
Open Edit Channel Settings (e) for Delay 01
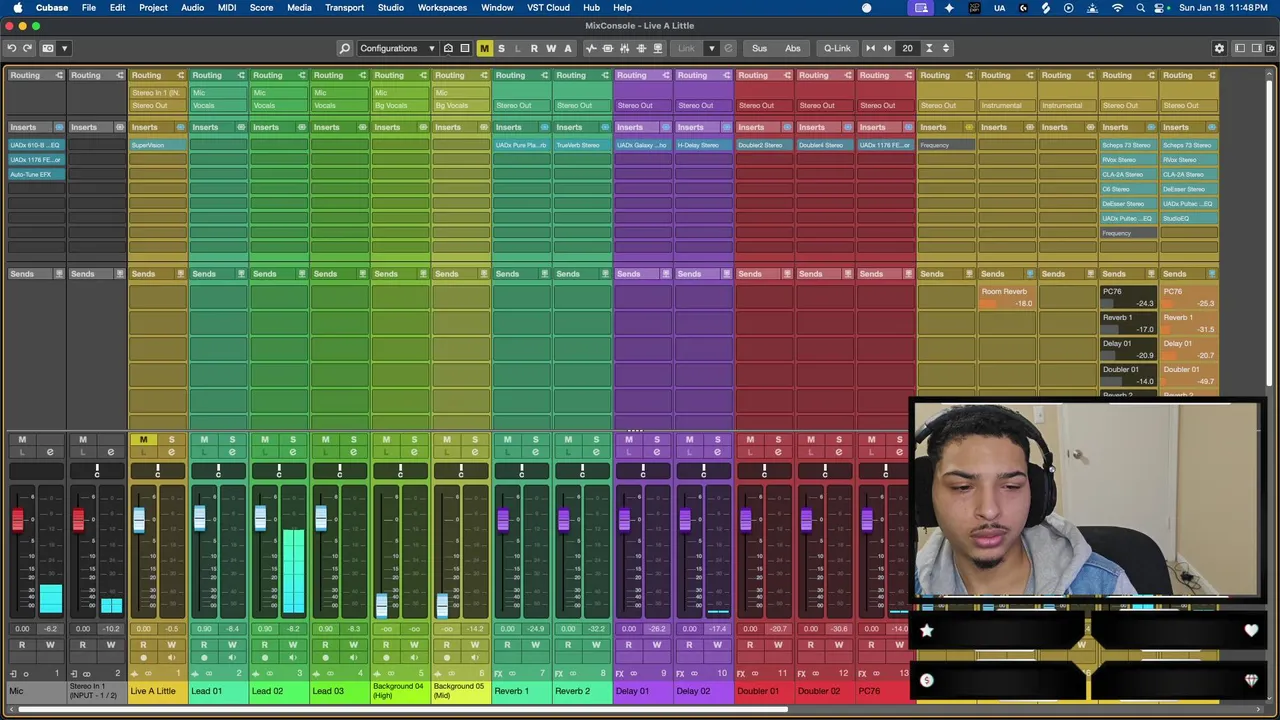pos(657,452)
